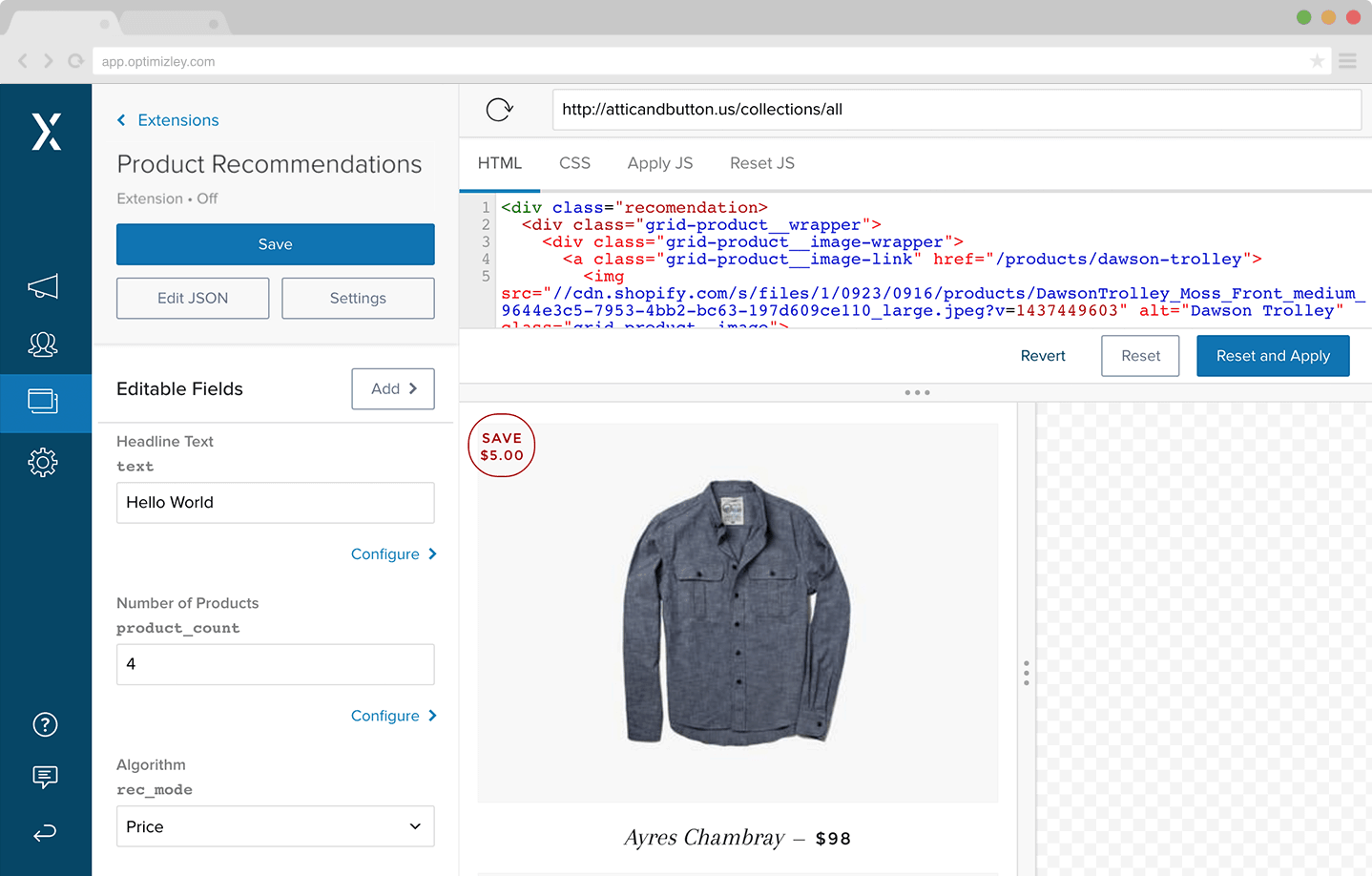Image resolution: width=1372 pixels, height=876 pixels.
Task: Switch to the HTML tab
Action: pyautogui.click(x=500, y=163)
